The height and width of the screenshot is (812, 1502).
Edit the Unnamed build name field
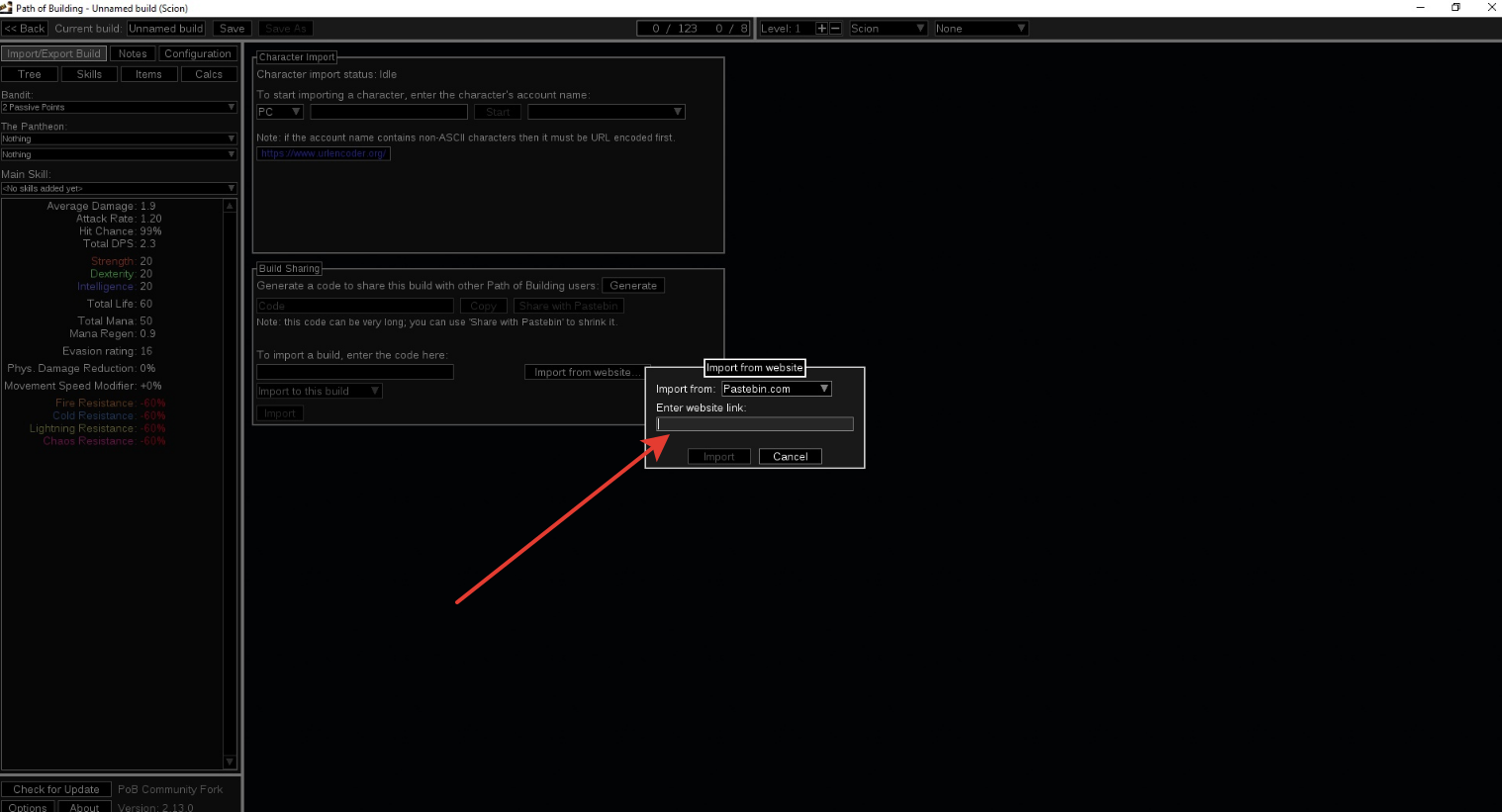tap(166, 29)
